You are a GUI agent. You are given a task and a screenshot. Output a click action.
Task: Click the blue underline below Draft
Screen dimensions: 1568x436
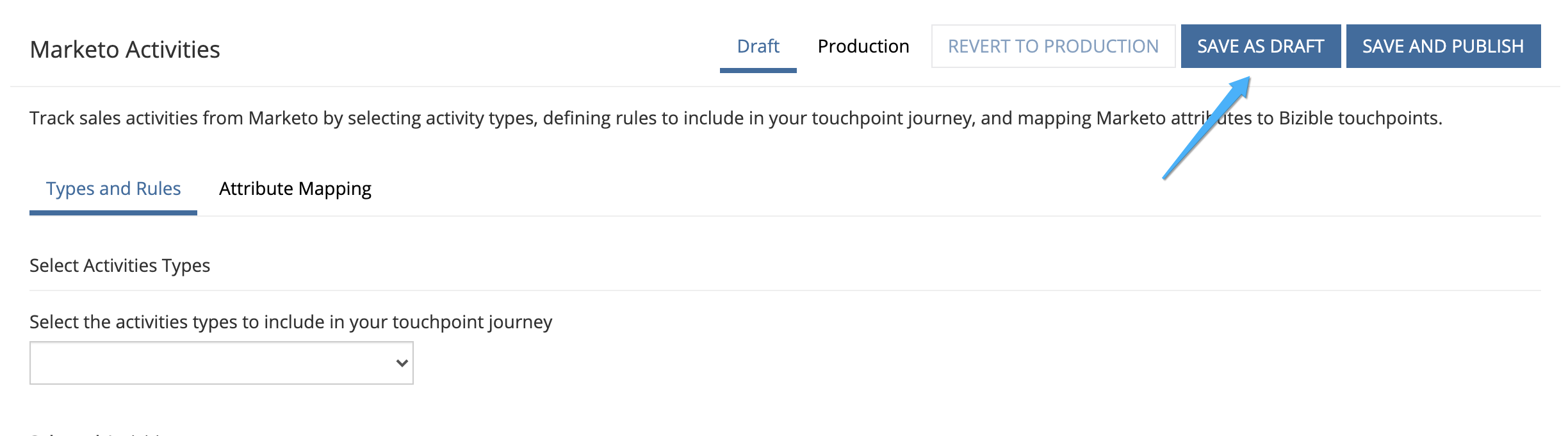tap(758, 71)
